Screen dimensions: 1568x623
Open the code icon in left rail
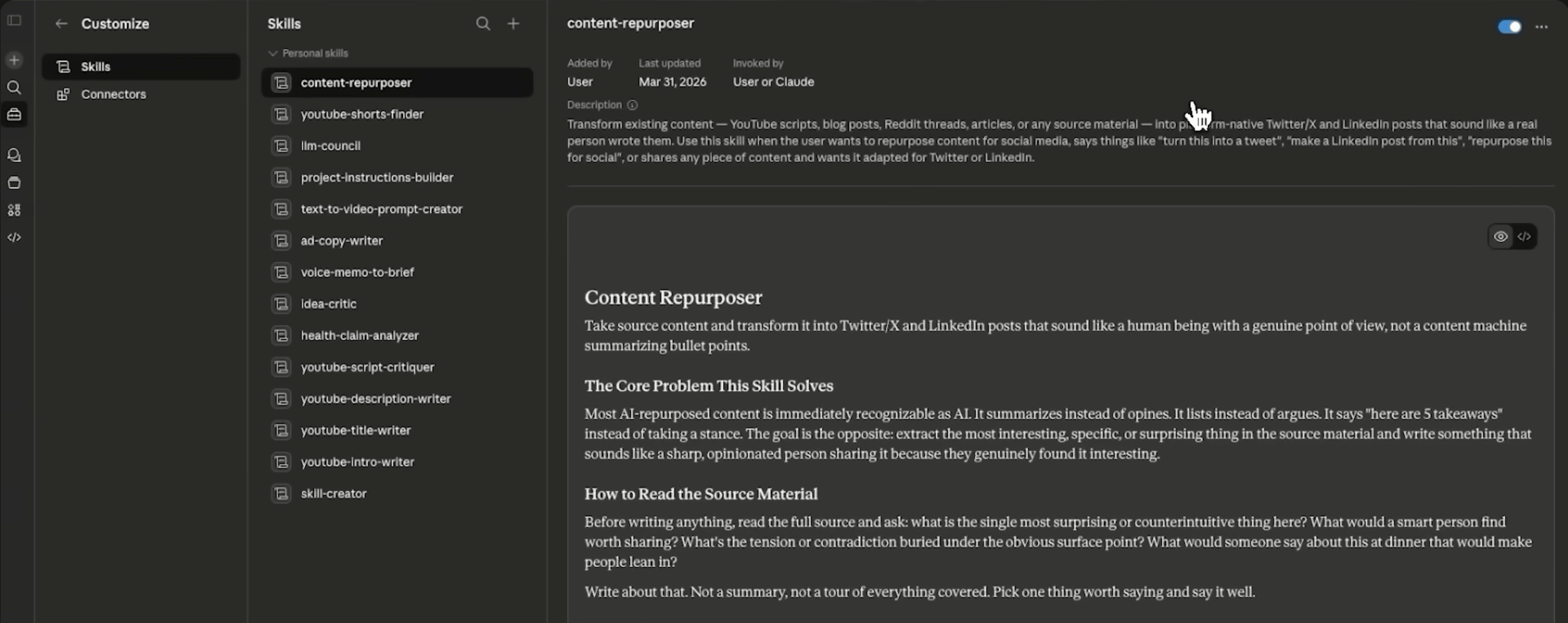[x=14, y=238]
